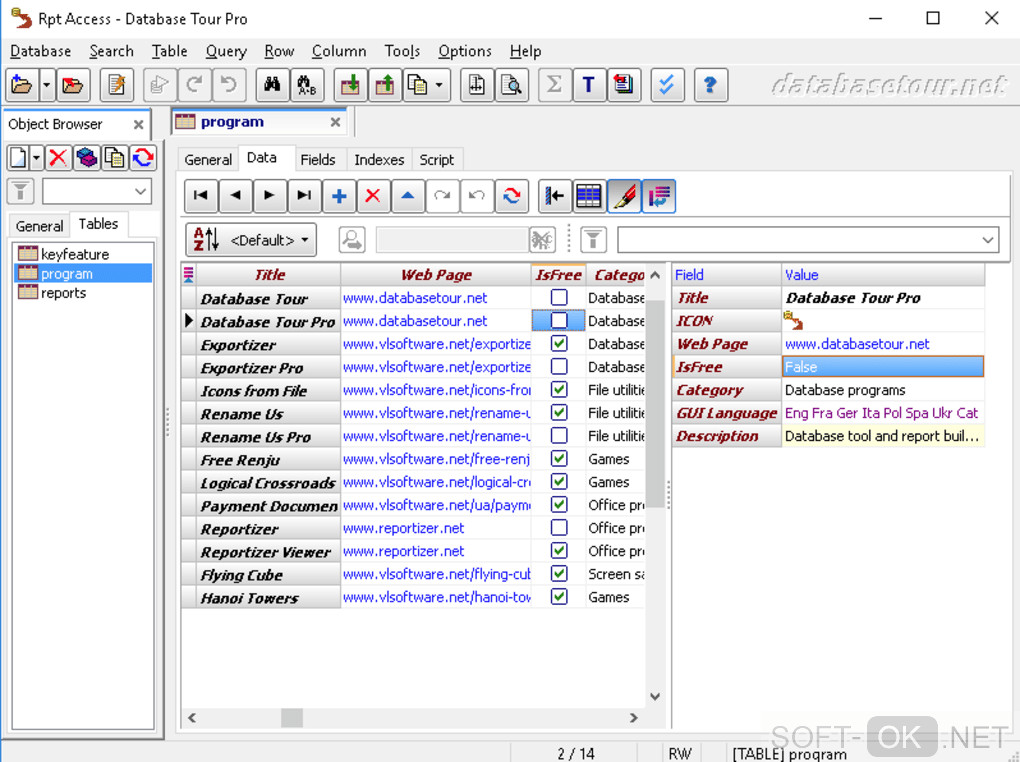The height and width of the screenshot is (762, 1020).
Task: Click the binoculars Find icon in toolbar
Action: tap(271, 85)
